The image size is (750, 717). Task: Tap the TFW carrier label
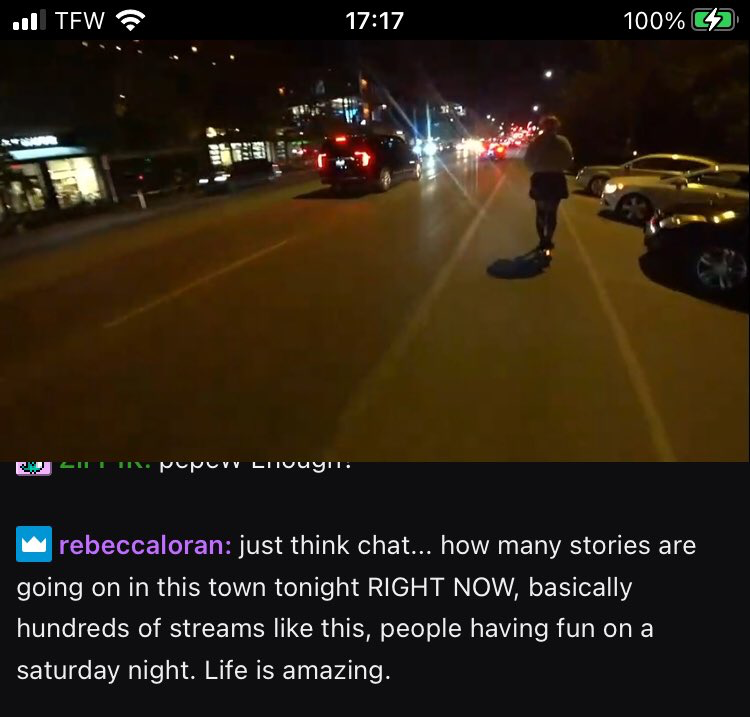pos(80,21)
